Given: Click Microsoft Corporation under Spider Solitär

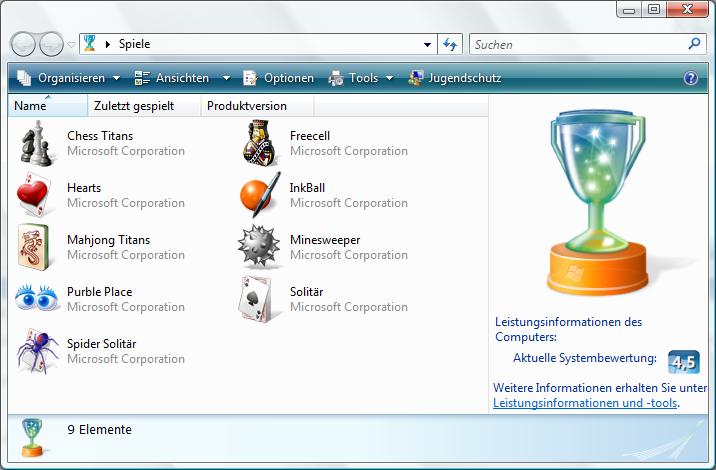Looking at the screenshot, I should [x=126, y=359].
